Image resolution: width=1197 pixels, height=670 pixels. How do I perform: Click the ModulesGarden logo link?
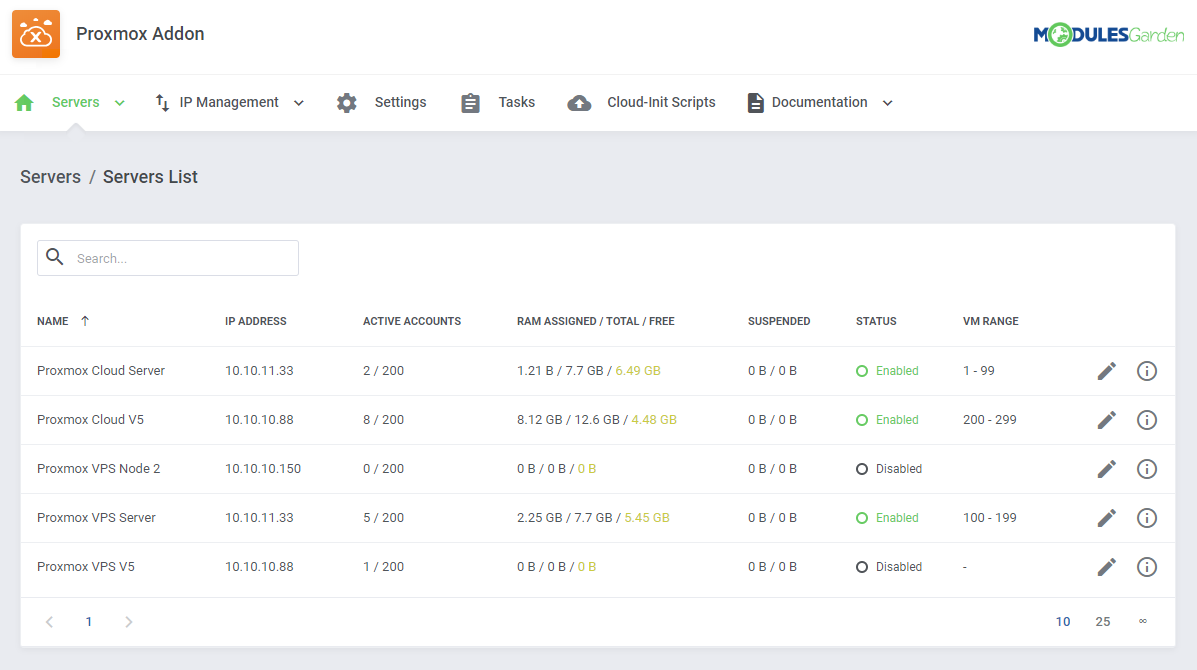click(1108, 33)
